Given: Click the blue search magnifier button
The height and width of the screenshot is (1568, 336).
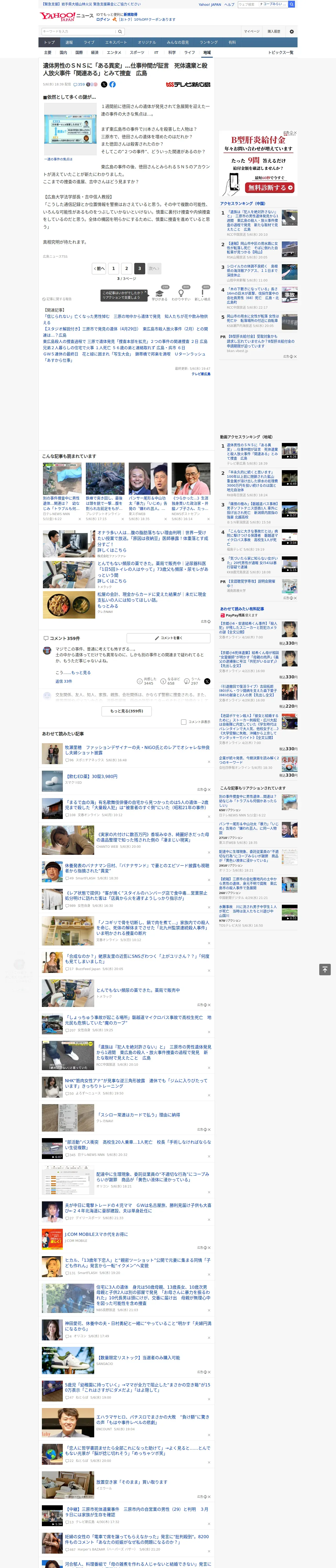Looking at the screenshot, I should [292, 4].
